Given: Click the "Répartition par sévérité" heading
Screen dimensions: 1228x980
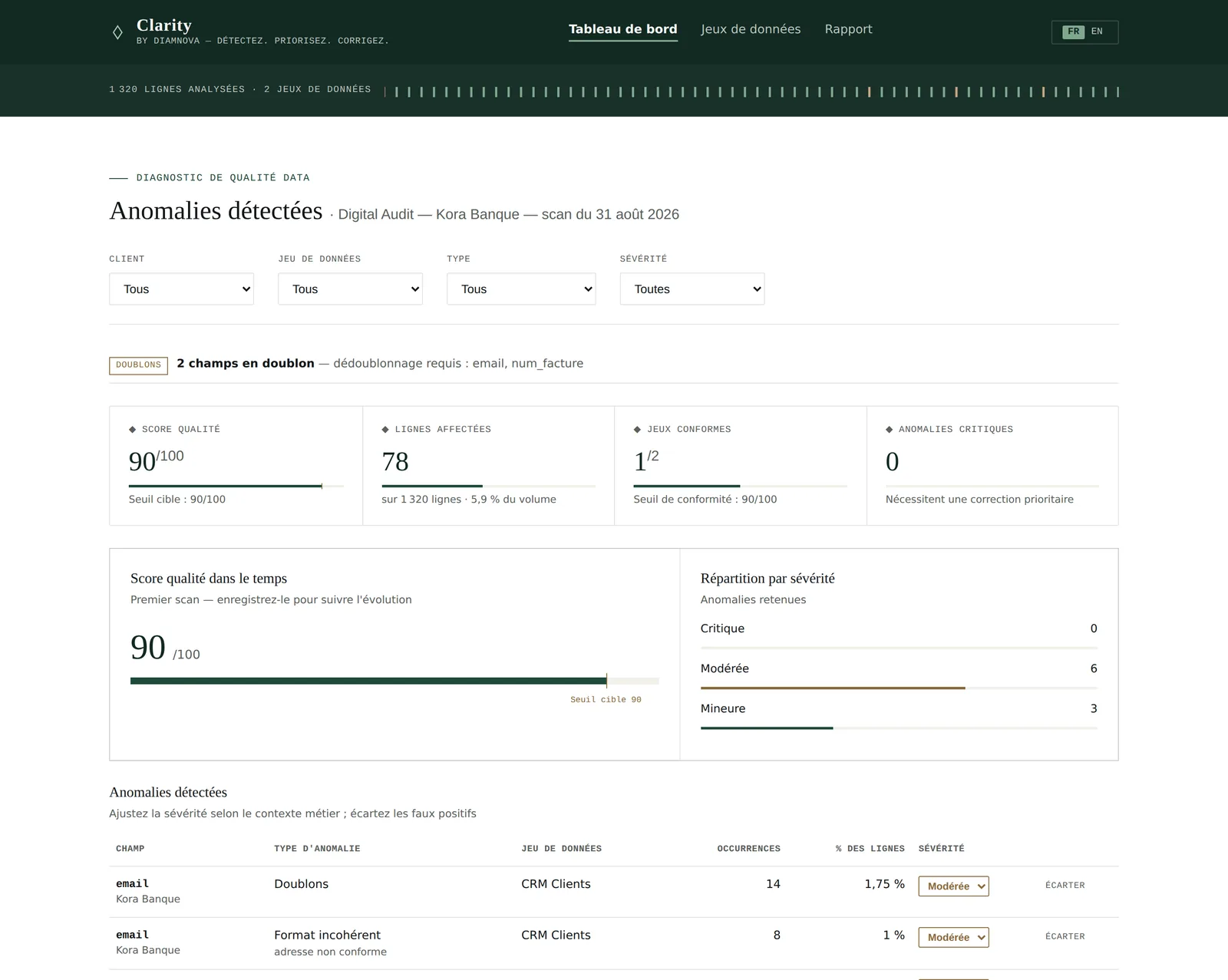Looking at the screenshot, I should click(767, 579).
